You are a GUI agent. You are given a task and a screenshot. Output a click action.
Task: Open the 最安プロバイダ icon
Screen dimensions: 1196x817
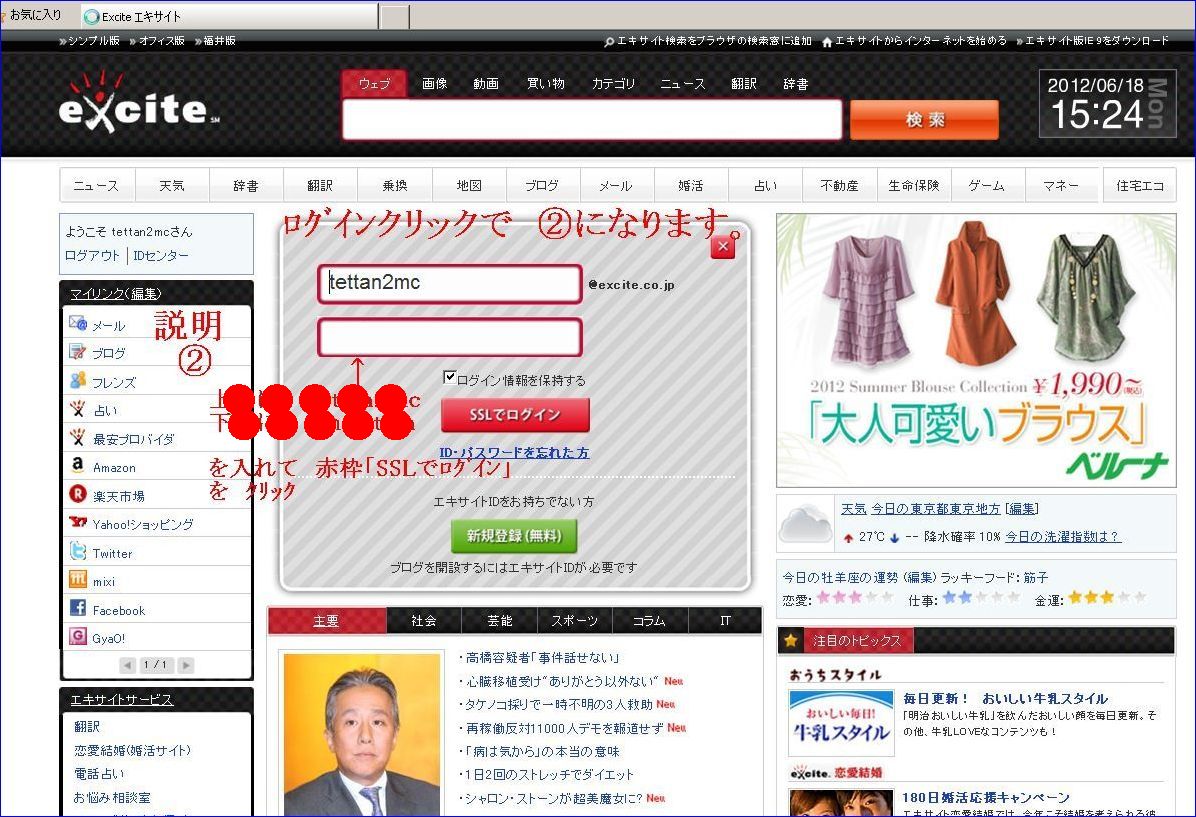[x=78, y=437]
